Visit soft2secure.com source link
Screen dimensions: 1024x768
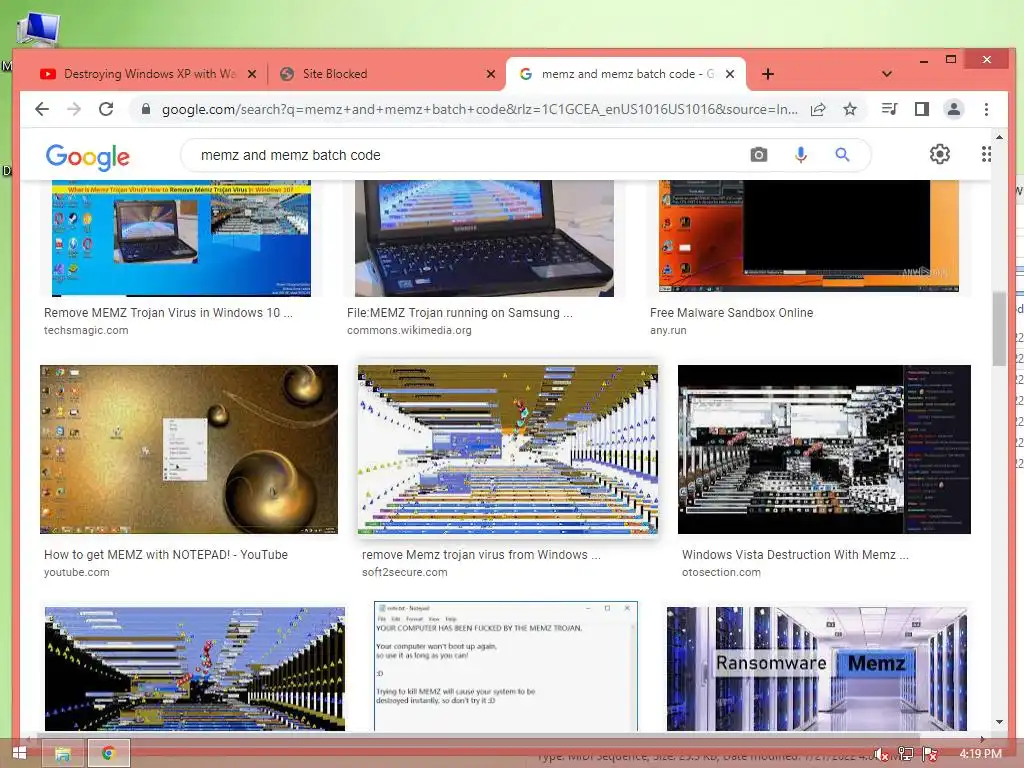coord(404,572)
